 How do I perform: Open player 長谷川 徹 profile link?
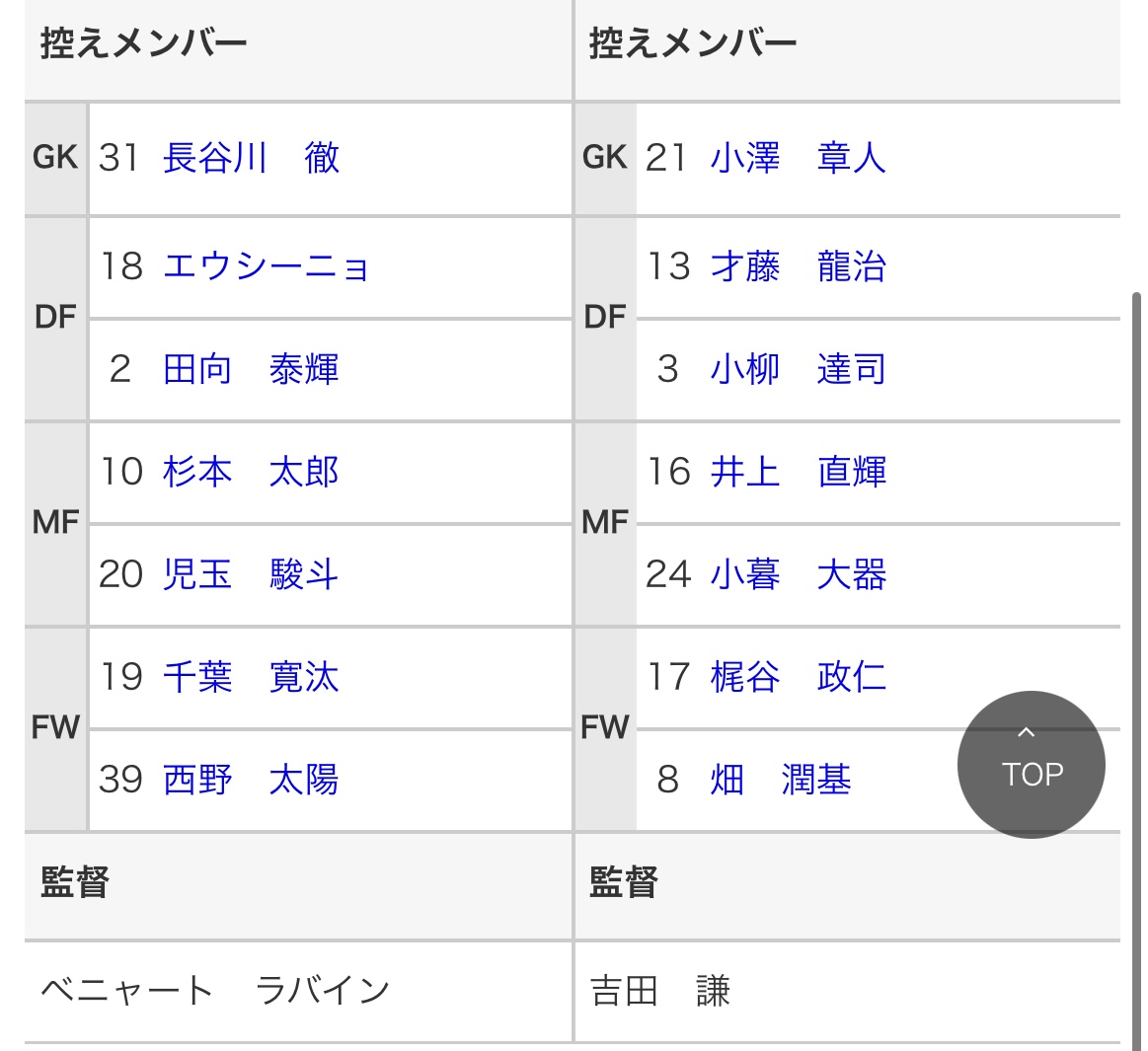[x=251, y=158]
